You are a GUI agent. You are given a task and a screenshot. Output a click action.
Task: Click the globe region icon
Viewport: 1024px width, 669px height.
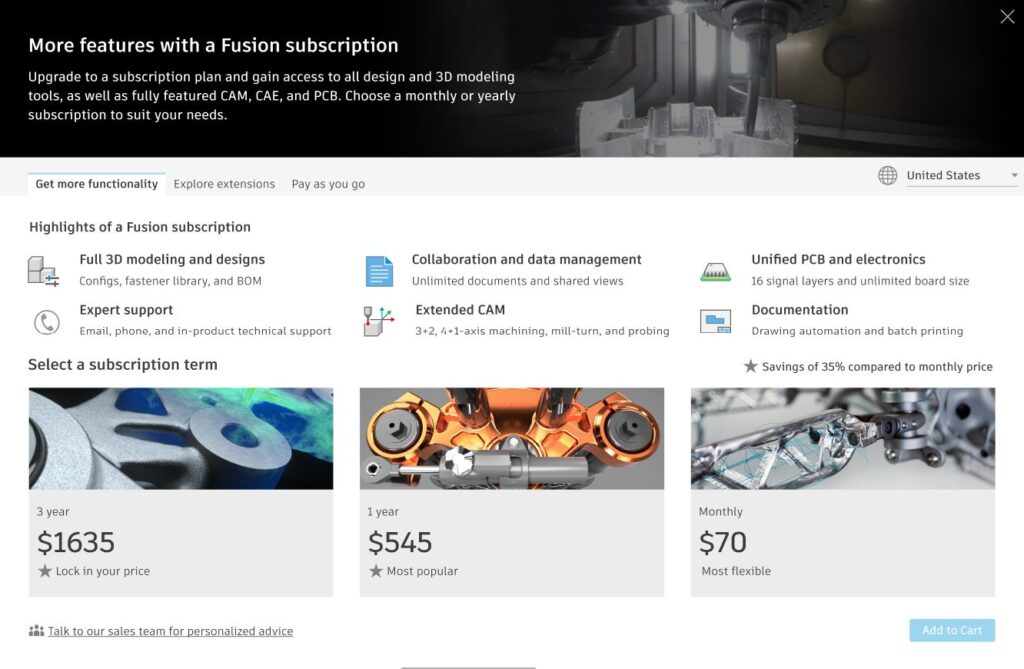(x=887, y=176)
